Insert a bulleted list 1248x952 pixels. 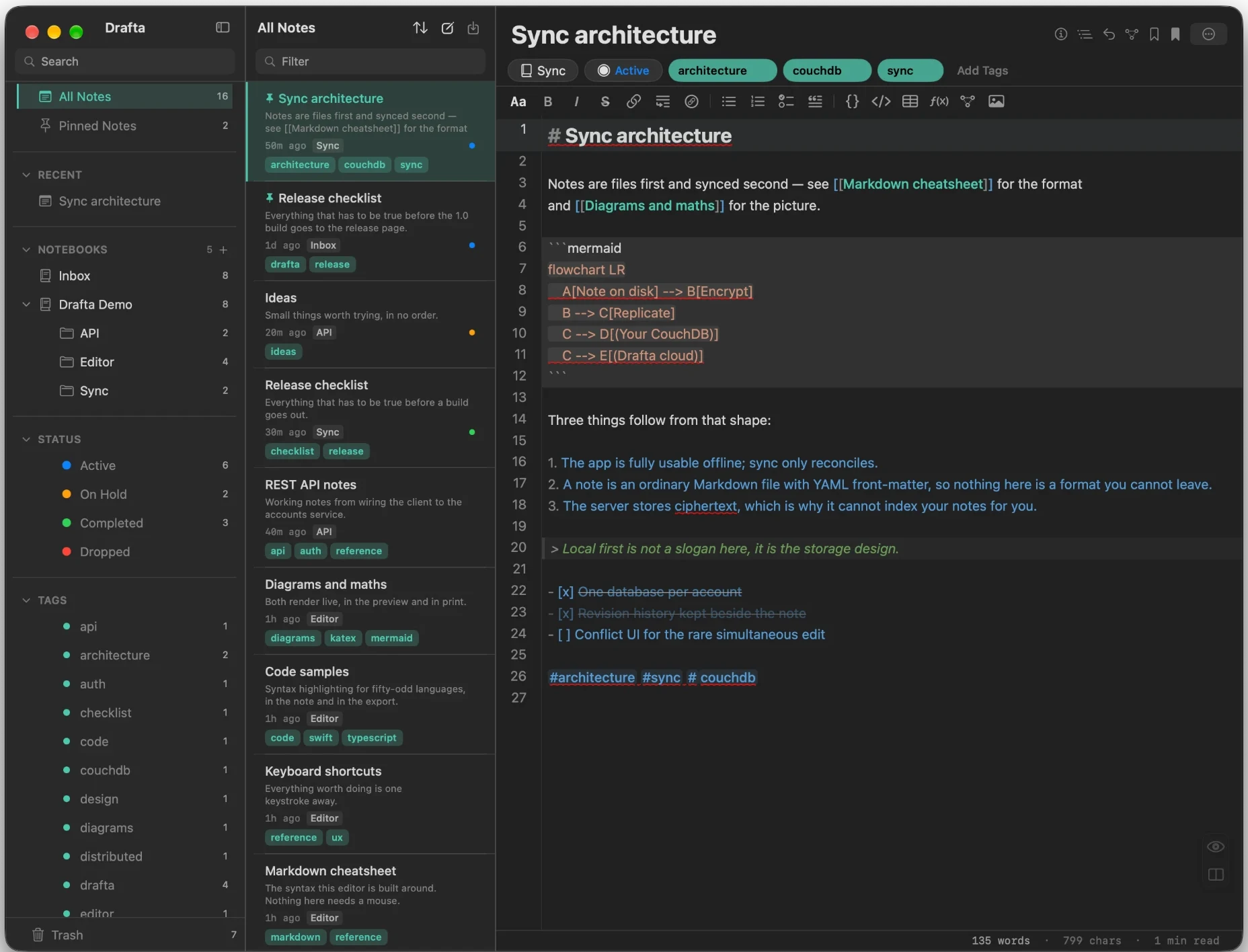(729, 102)
